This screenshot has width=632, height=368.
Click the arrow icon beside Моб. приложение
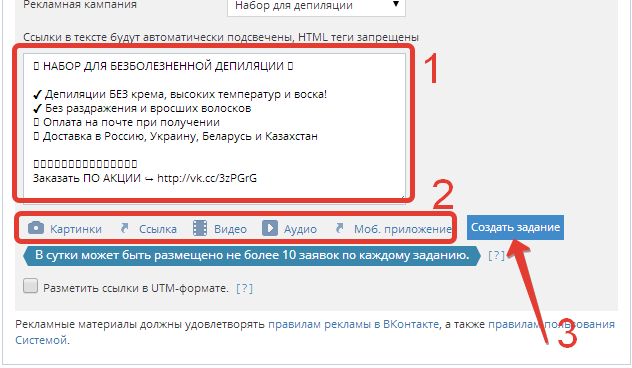click(339, 229)
